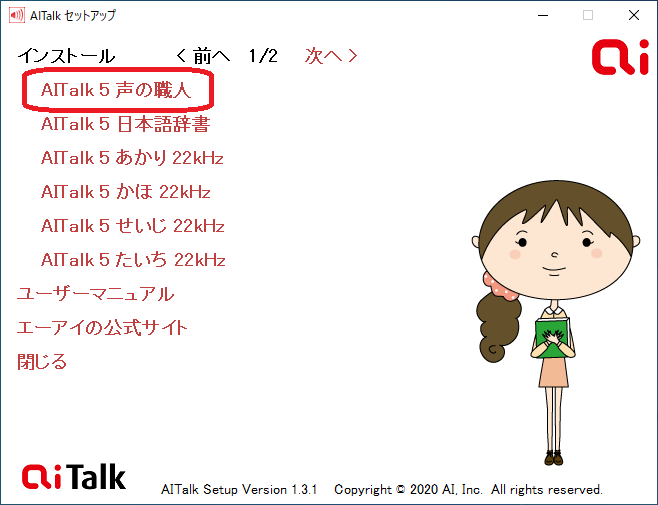
Task: Select AITalk 5 かほ 22kHz voice
Action: click(x=125, y=192)
